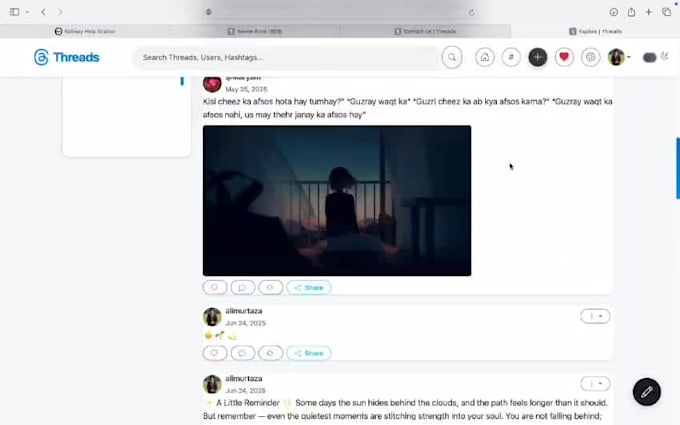Go forward with Safari forward arrow
Viewport: 680px width, 425px height.
tap(60, 12)
